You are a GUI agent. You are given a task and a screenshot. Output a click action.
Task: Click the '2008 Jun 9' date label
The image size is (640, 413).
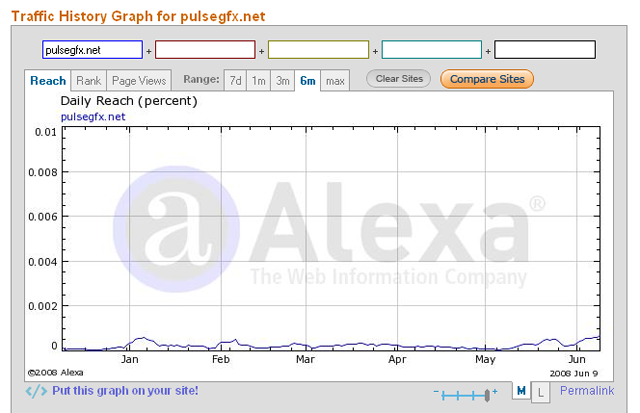coord(573,373)
